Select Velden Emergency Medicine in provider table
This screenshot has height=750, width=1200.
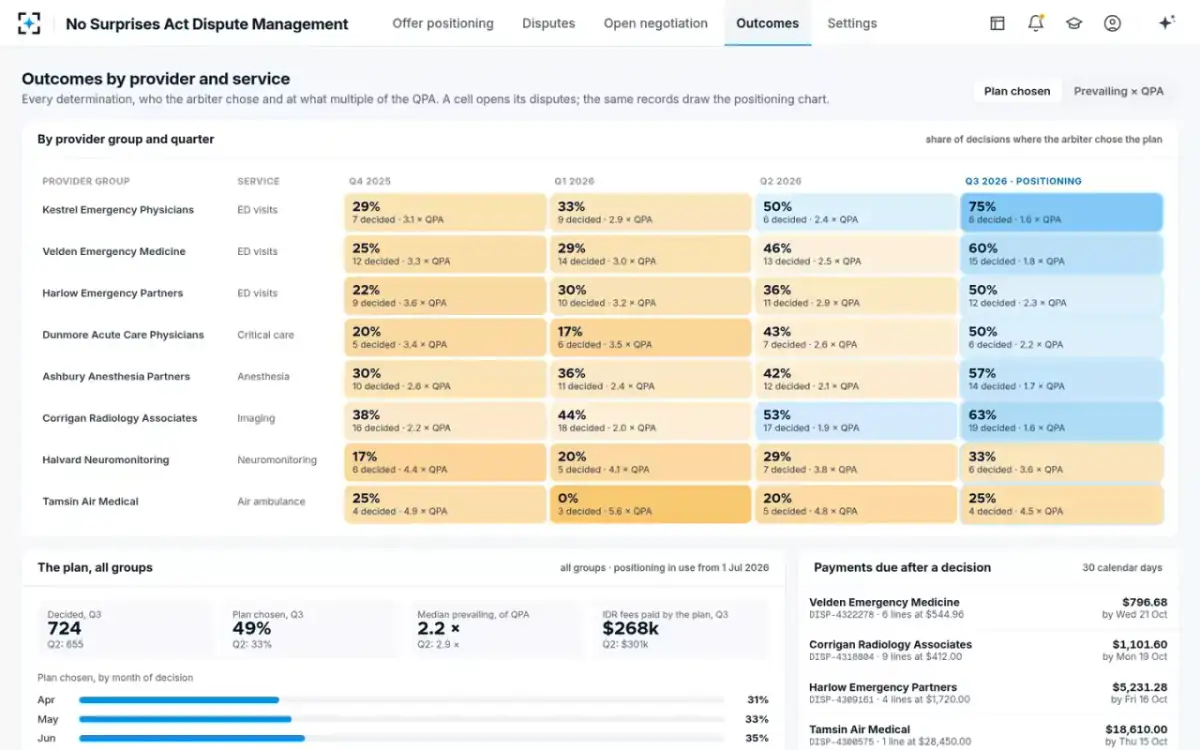(114, 252)
